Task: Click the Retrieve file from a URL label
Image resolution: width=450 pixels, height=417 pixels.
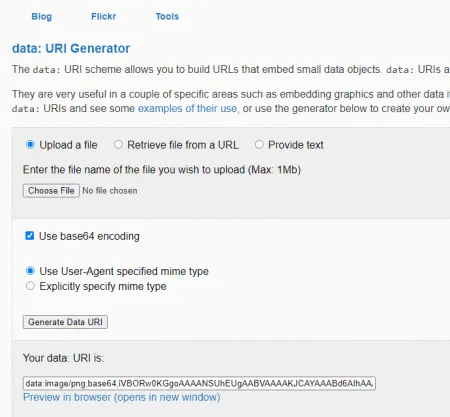Action: click(x=183, y=145)
